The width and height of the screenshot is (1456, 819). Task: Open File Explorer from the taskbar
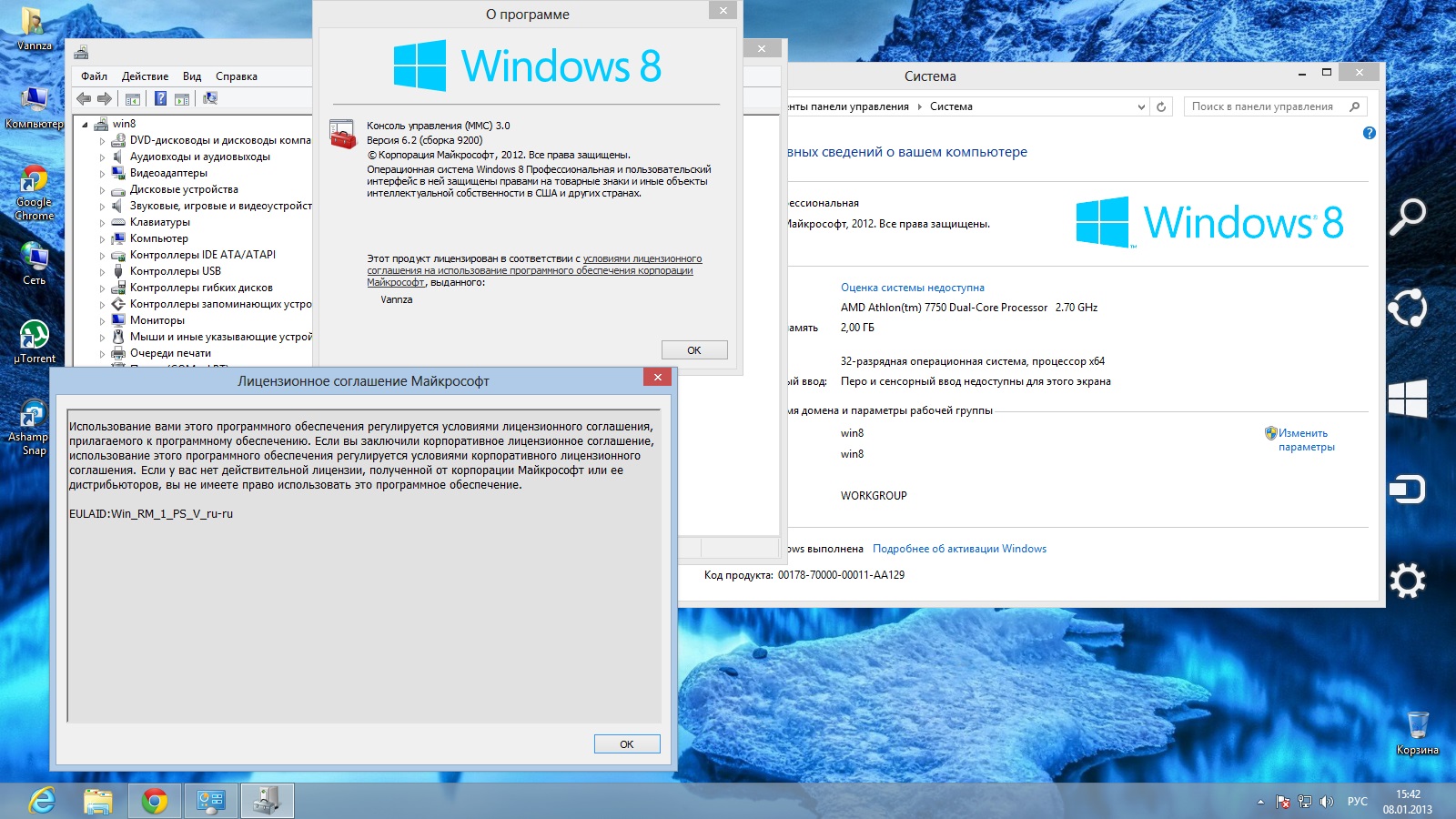pos(98,801)
